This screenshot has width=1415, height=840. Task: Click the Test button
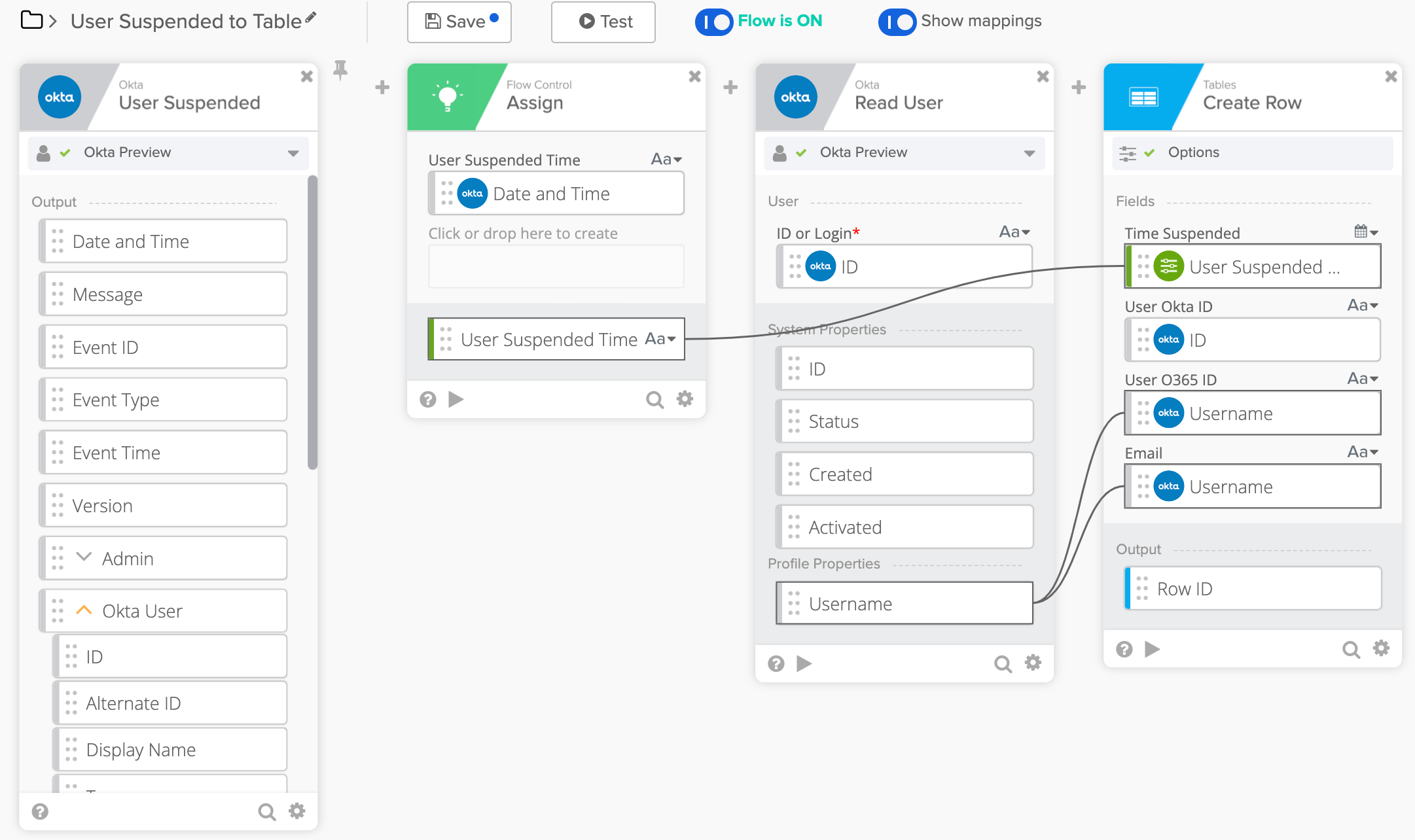point(602,22)
